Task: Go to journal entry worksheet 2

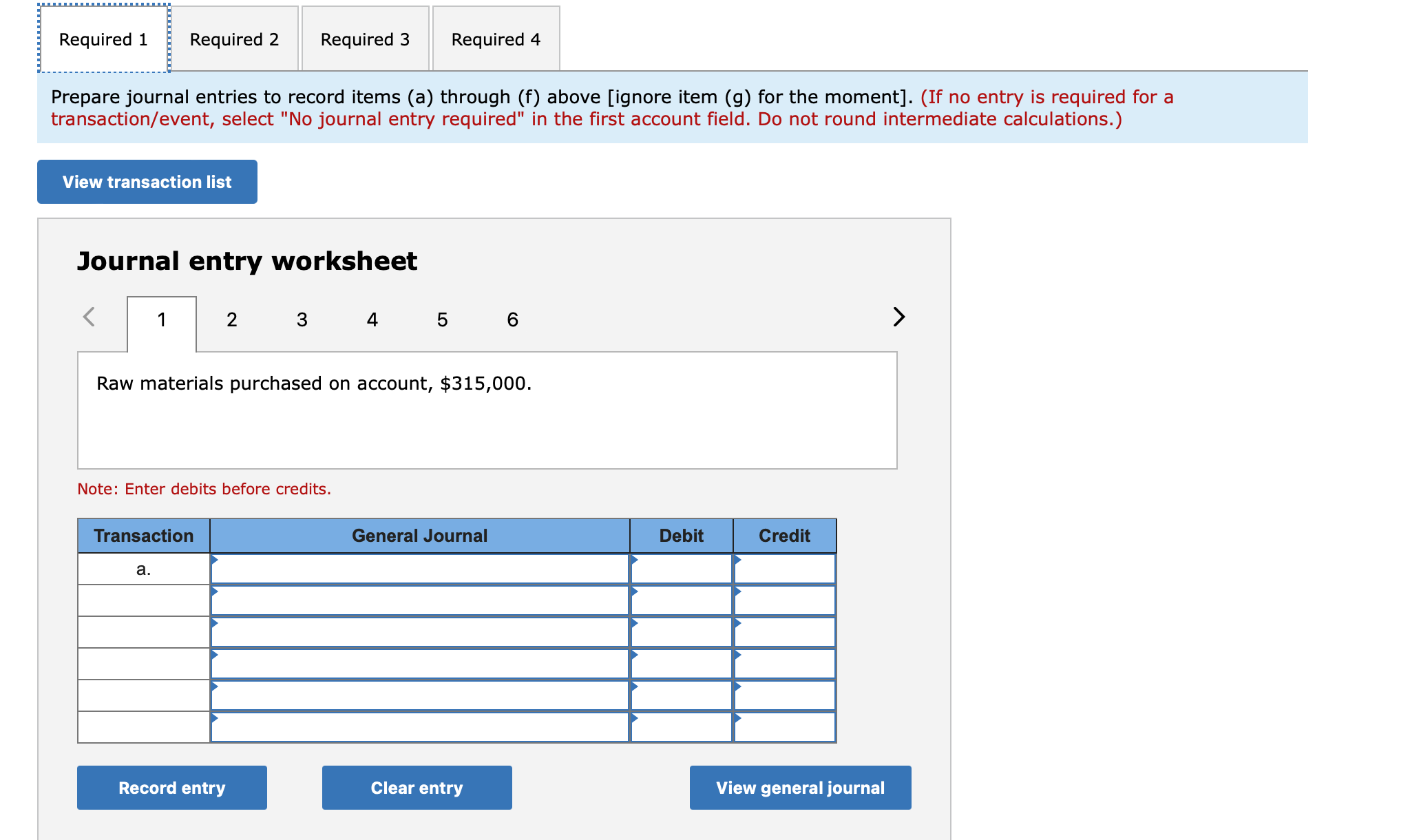Action: [x=232, y=319]
